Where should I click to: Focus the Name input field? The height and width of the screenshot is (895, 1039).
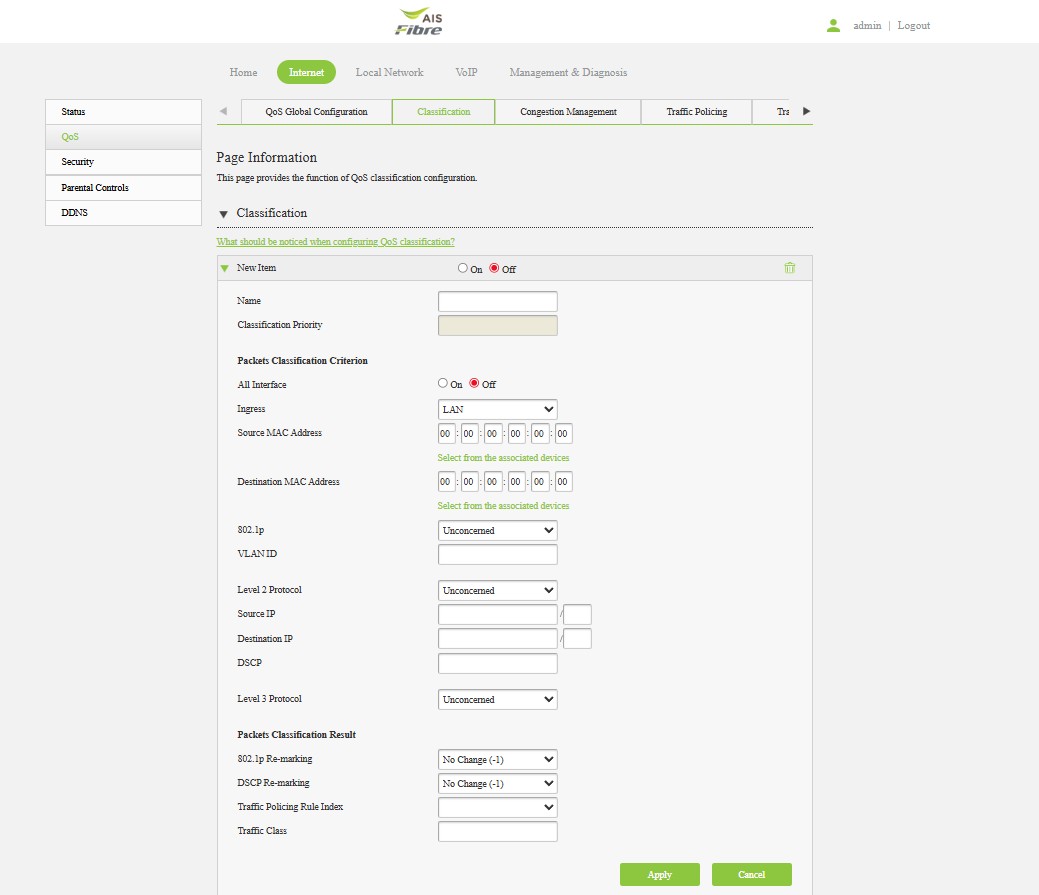[x=498, y=301]
